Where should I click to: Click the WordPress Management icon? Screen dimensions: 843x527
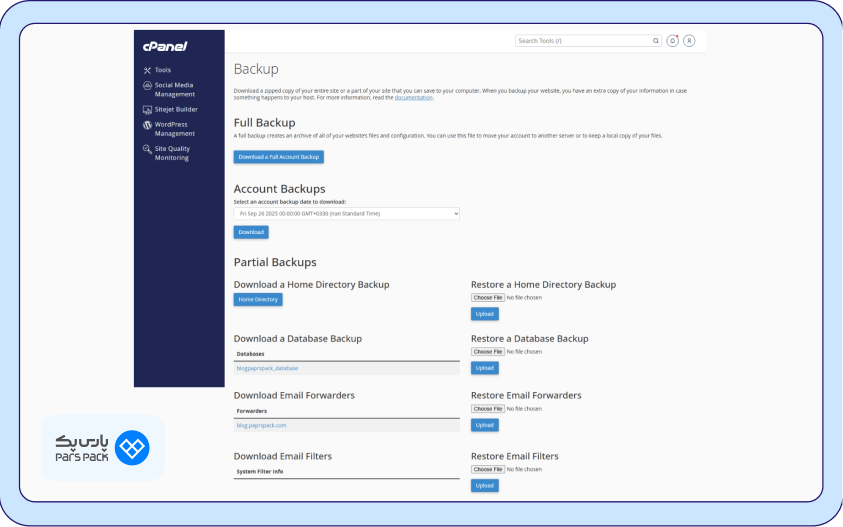(x=147, y=125)
